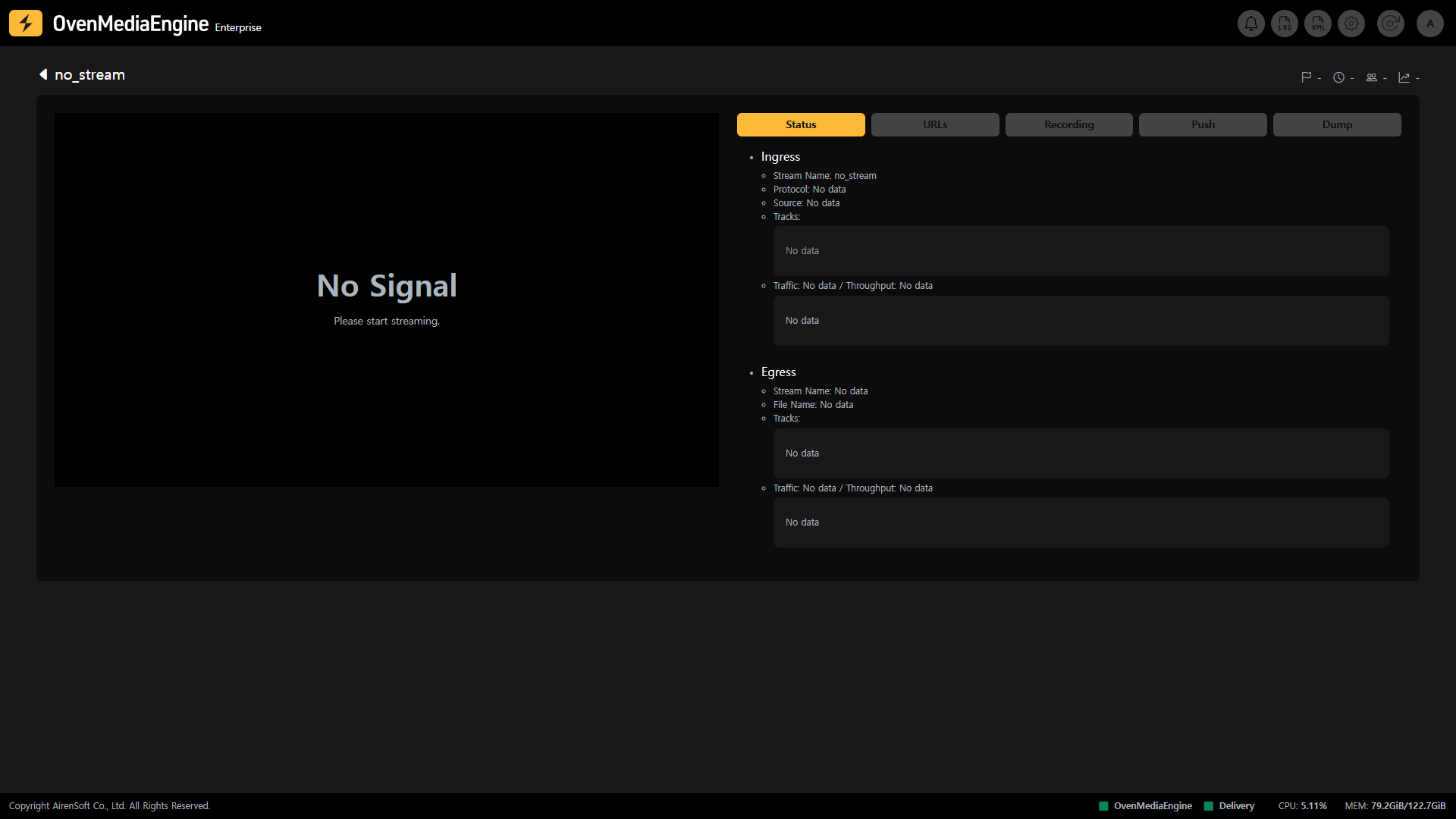
Task: Go back using the arrow beside no_stream
Action: pos(43,74)
